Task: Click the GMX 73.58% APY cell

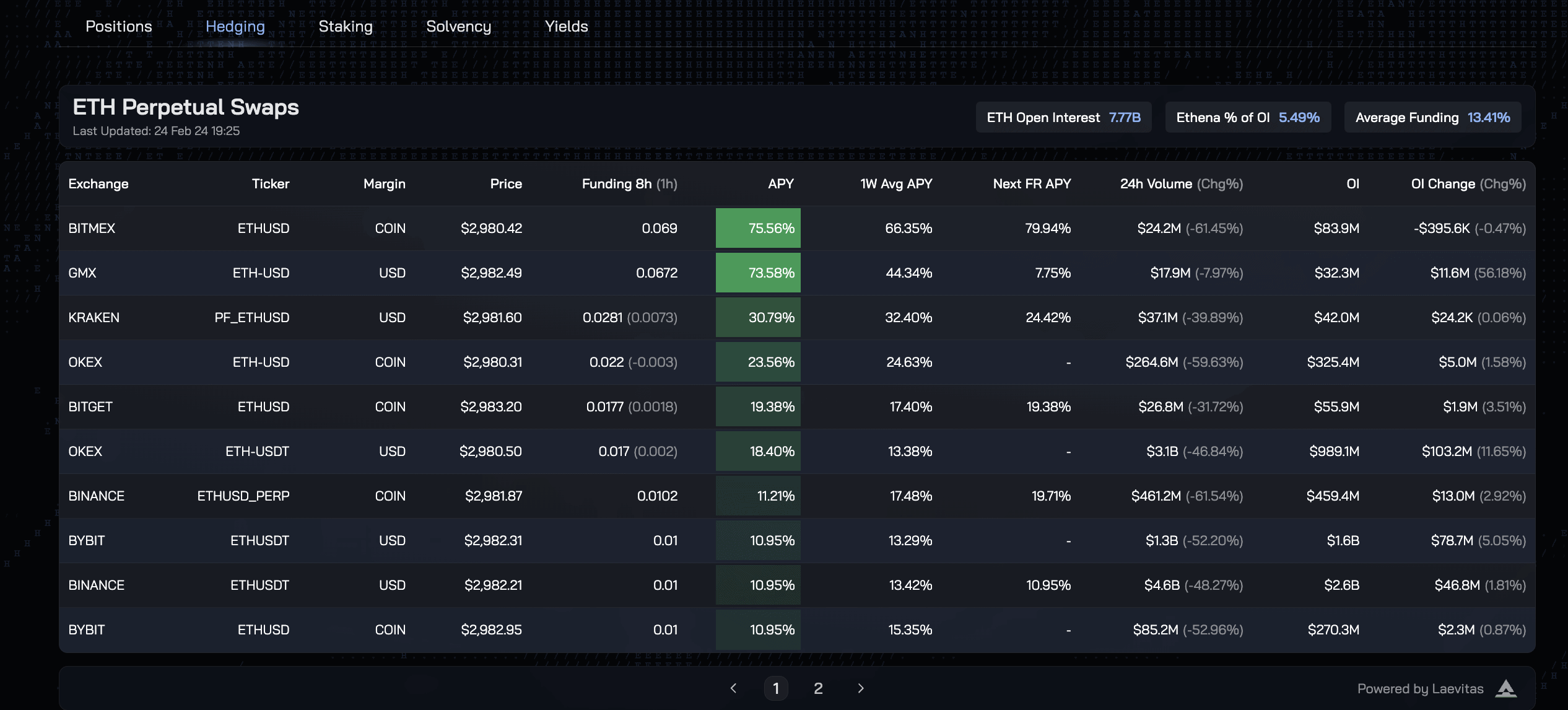Action: click(x=758, y=273)
